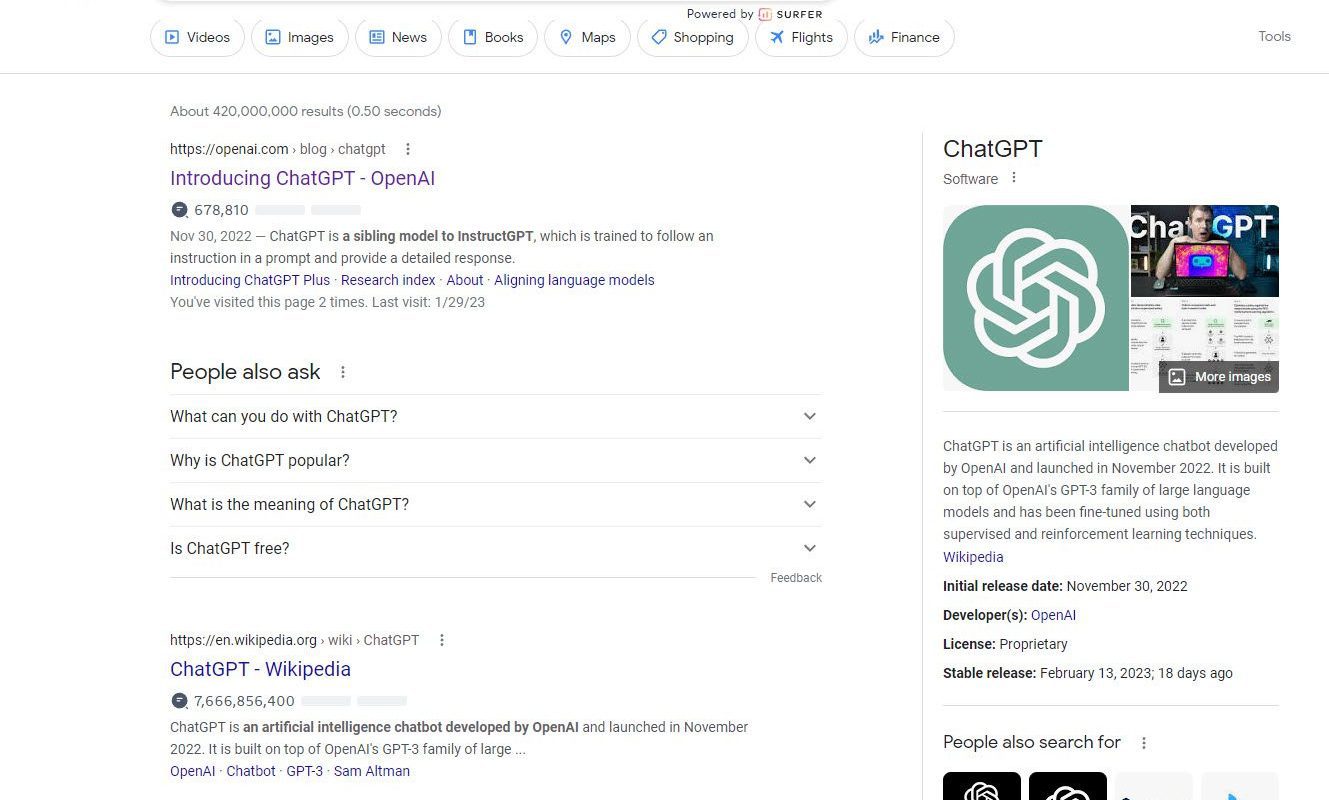Click the Surfer icon beside 7,666,856,400
Screen dimensions: 1329x800
tap(179, 701)
